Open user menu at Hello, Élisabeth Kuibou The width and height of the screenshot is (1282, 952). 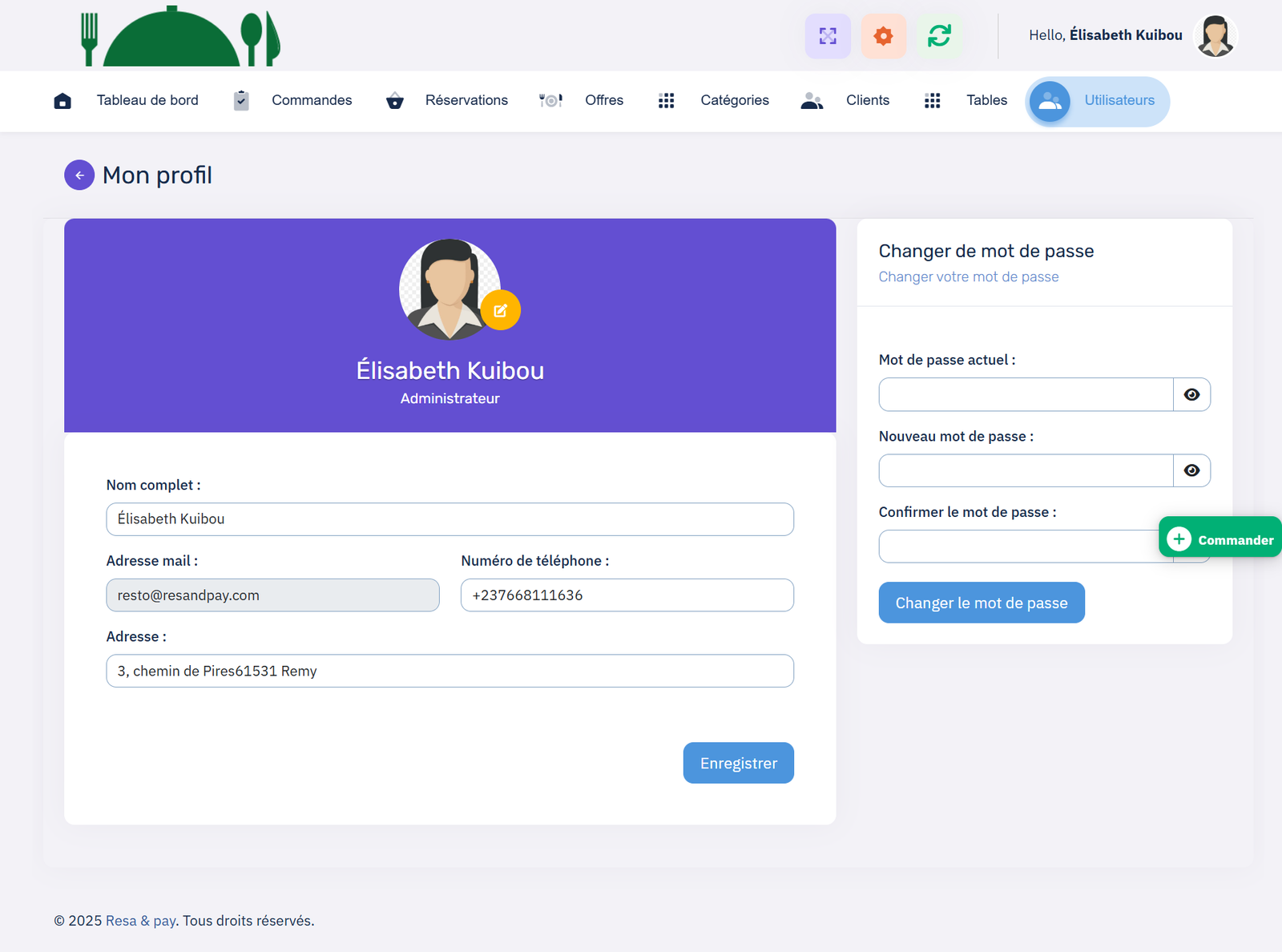[x=1132, y=35]
